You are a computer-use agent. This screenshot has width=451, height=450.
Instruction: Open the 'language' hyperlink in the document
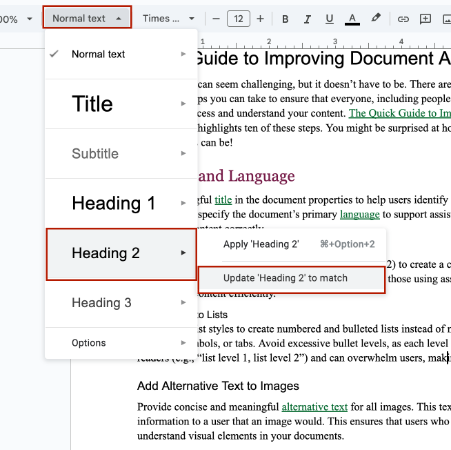tap(360, 214)
